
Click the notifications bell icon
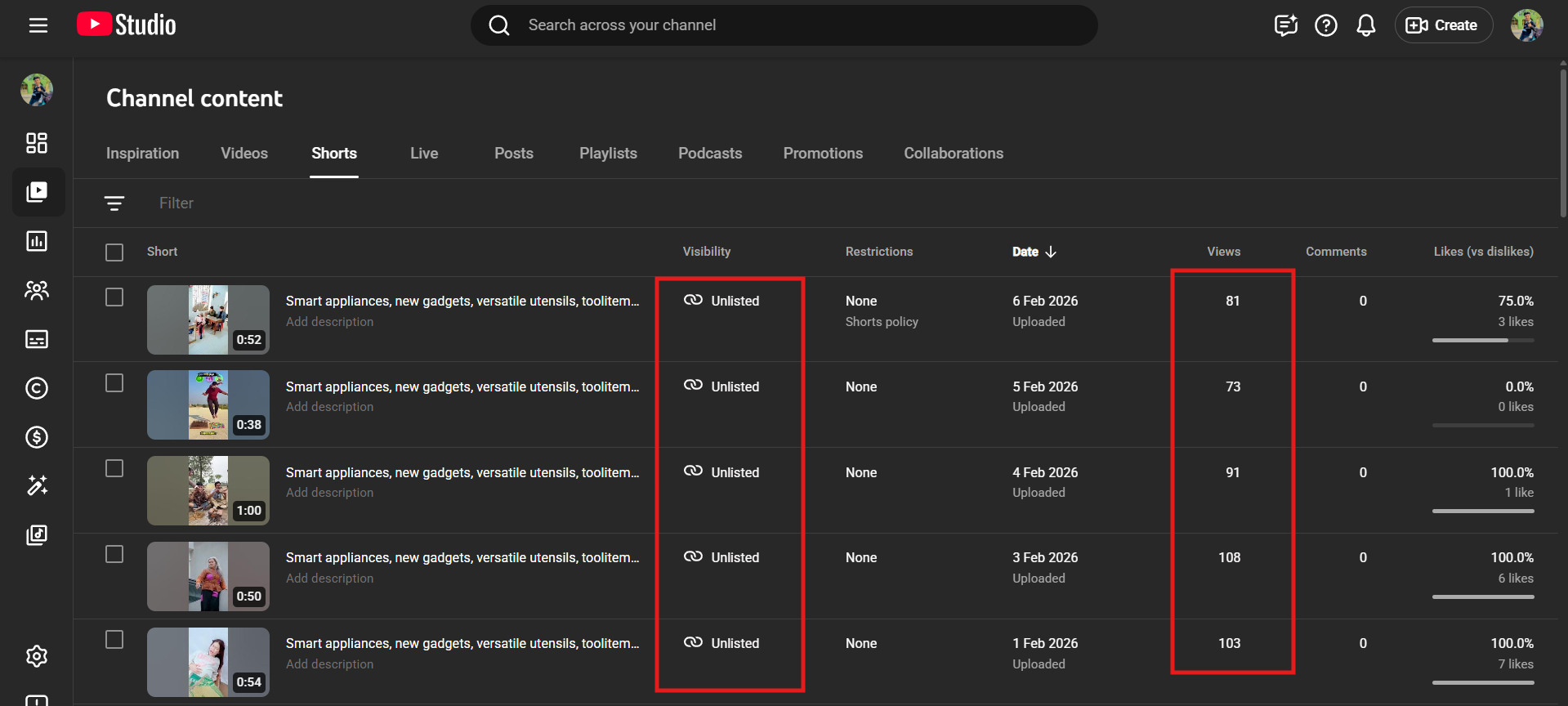coord(1365,25)
